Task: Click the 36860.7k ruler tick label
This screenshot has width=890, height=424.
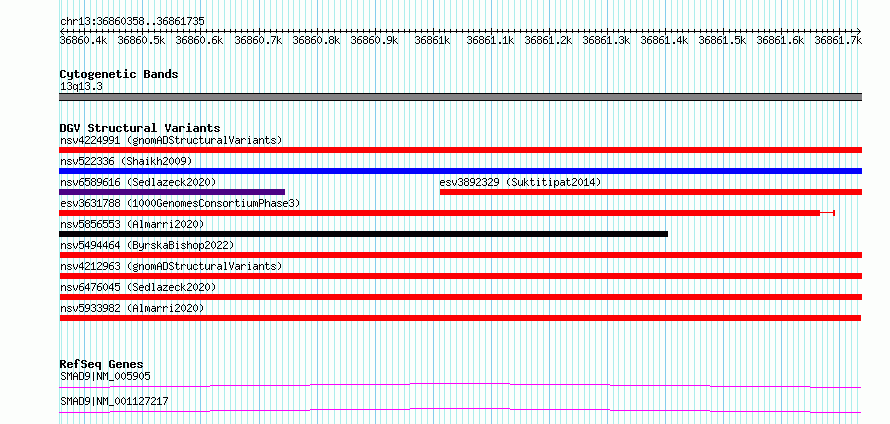Action: (258, 40)
